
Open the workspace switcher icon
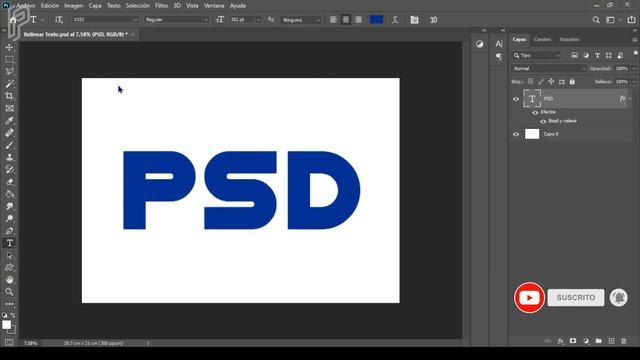click(x=610, y=20)
